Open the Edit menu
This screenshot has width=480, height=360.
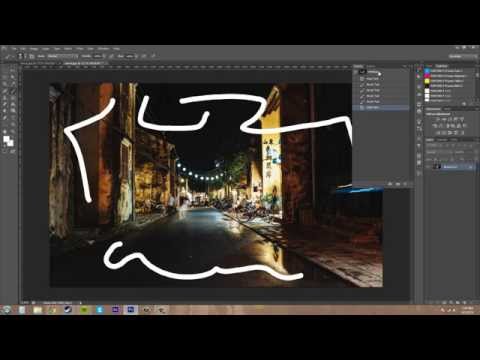[x=23, y=49]
